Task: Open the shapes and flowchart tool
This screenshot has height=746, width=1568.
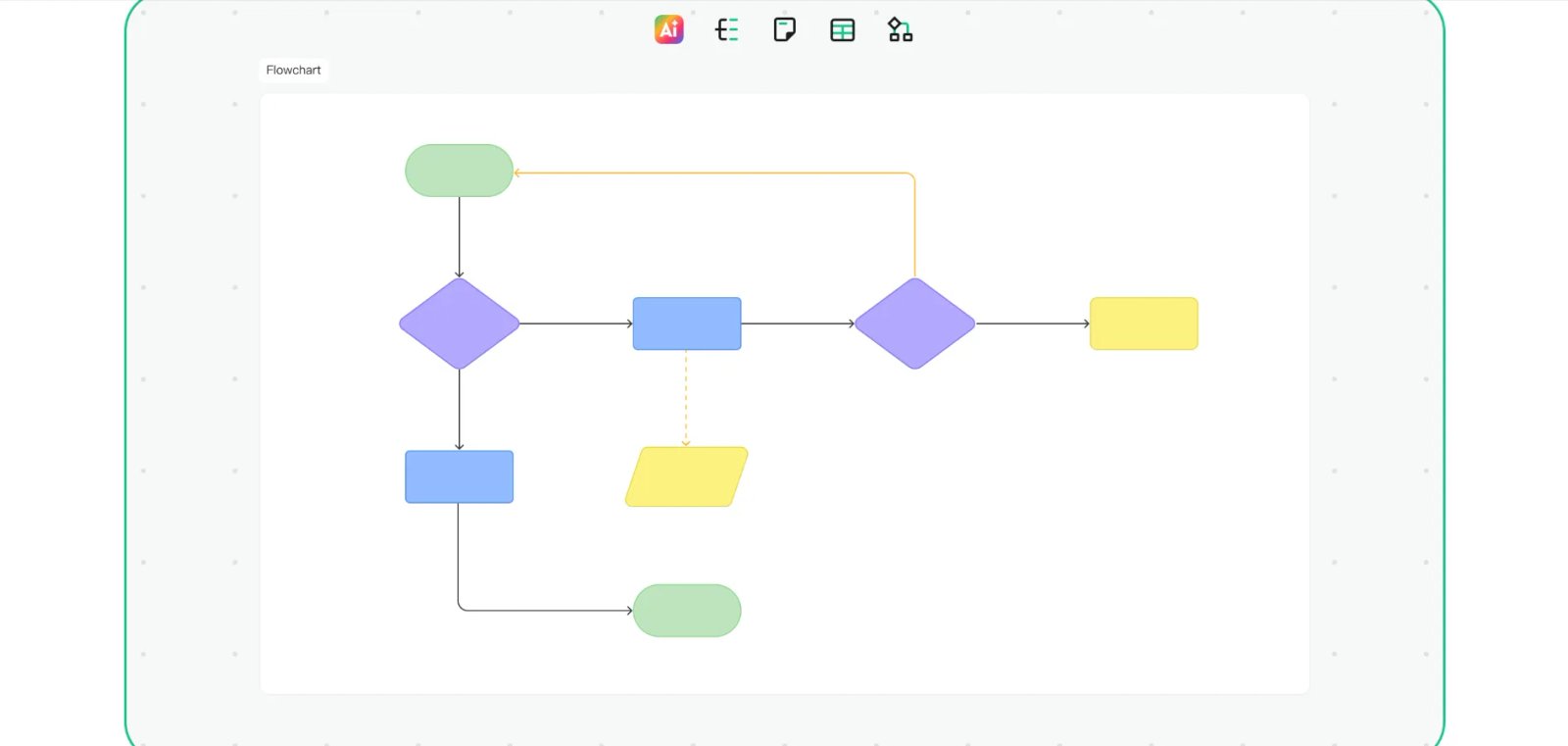Action: pyautogui.click(x=900, y=29)
